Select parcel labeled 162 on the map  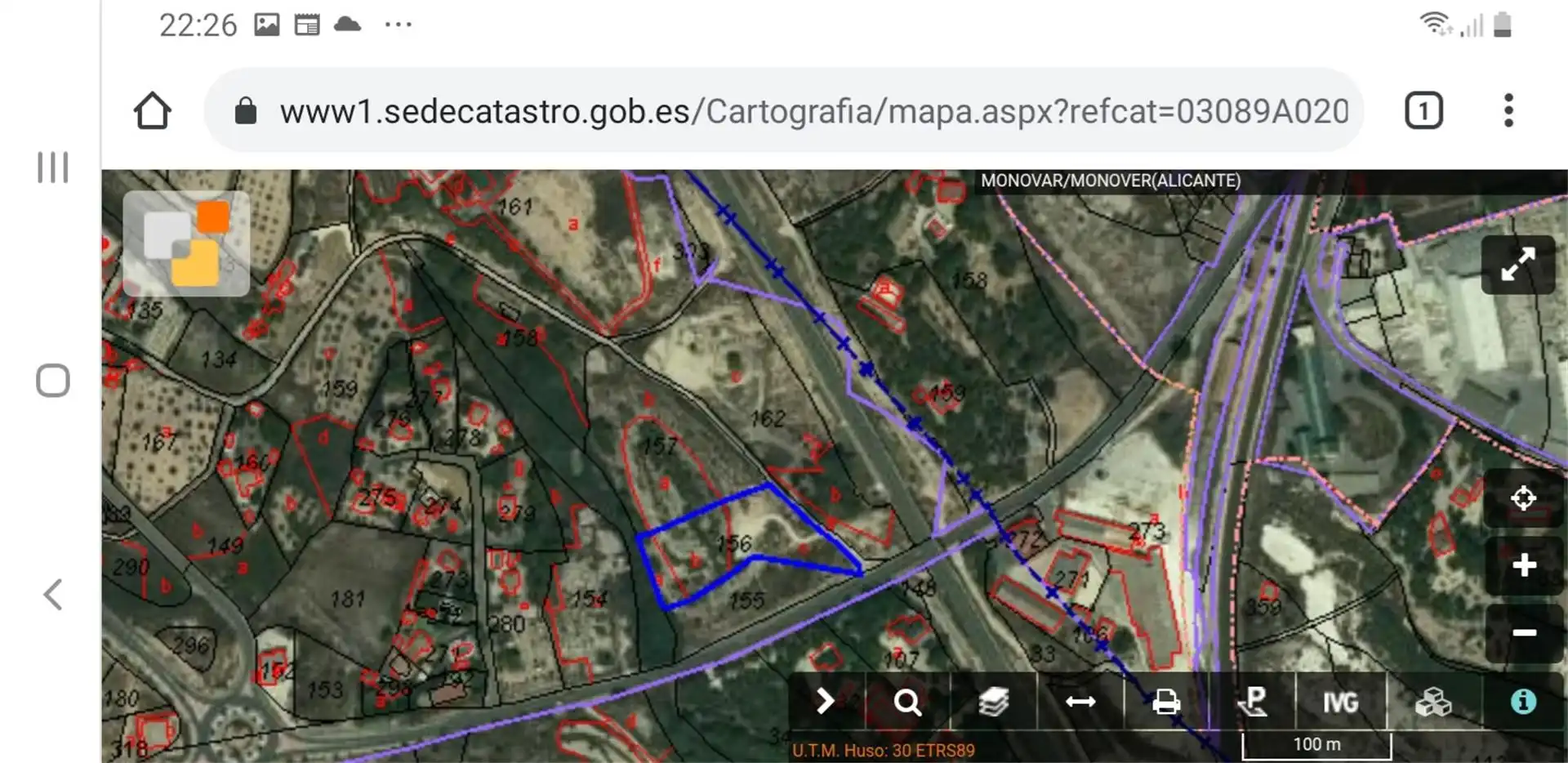click(x=767, y=419)
